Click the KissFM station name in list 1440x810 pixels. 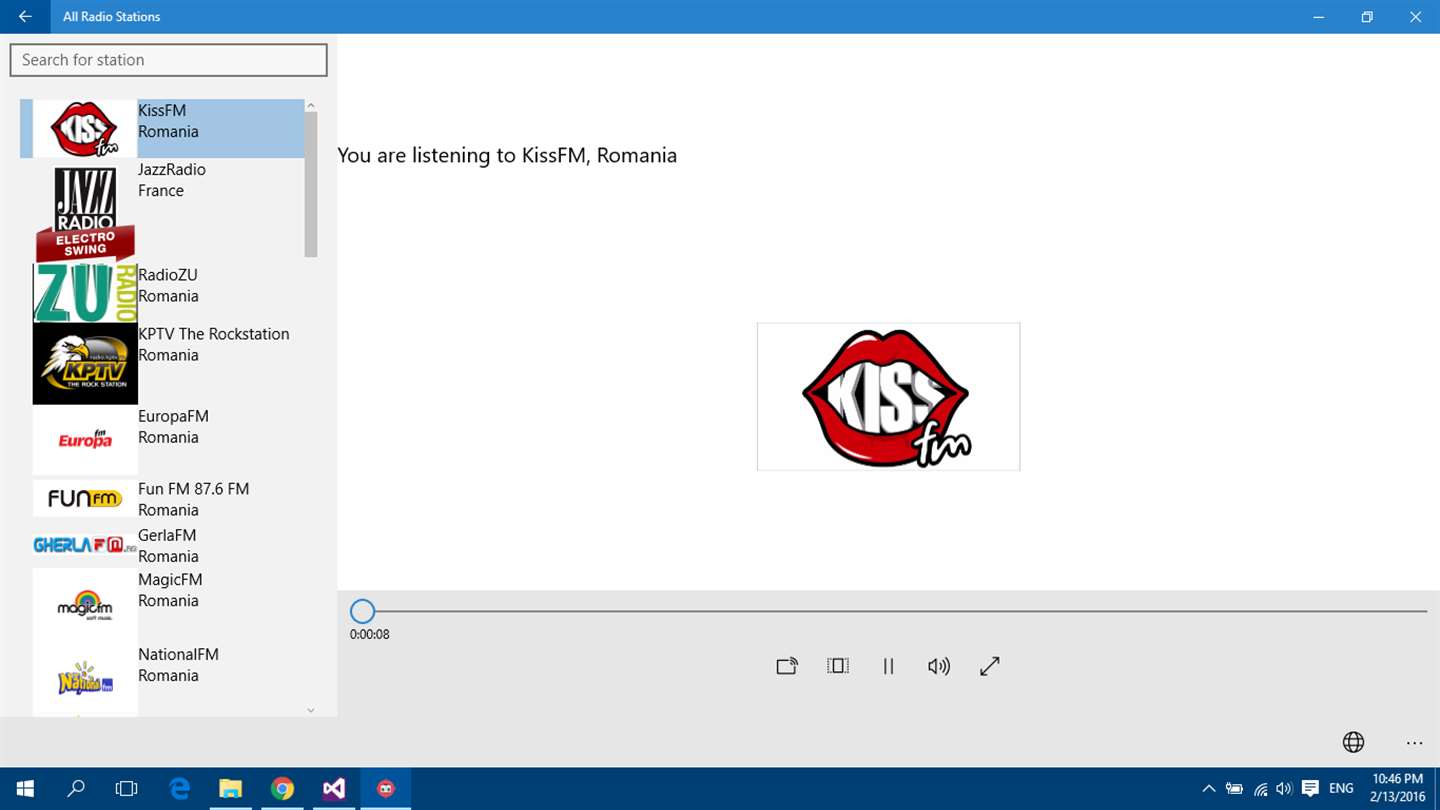(x=162, y=110)
